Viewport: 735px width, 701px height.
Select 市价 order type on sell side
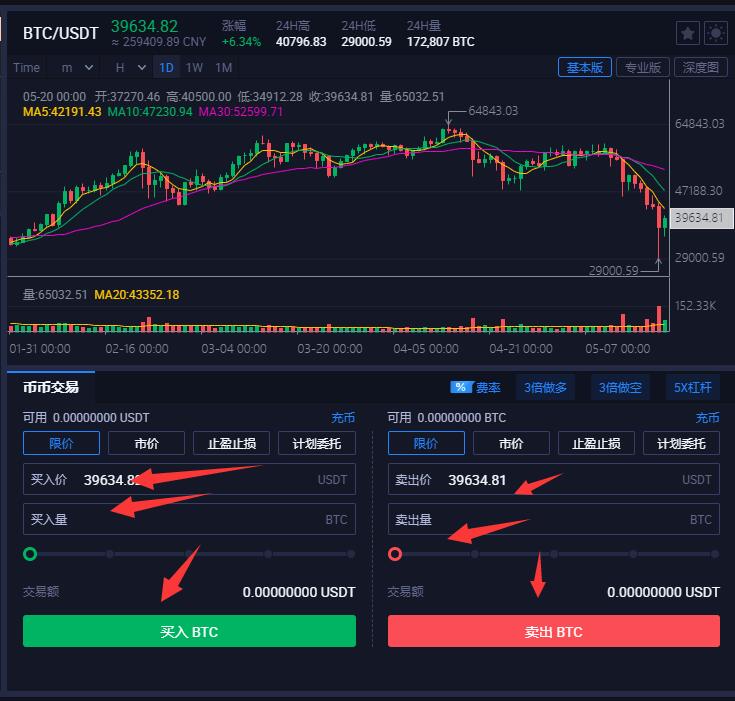pyautogui.click(x=511, y=443)
